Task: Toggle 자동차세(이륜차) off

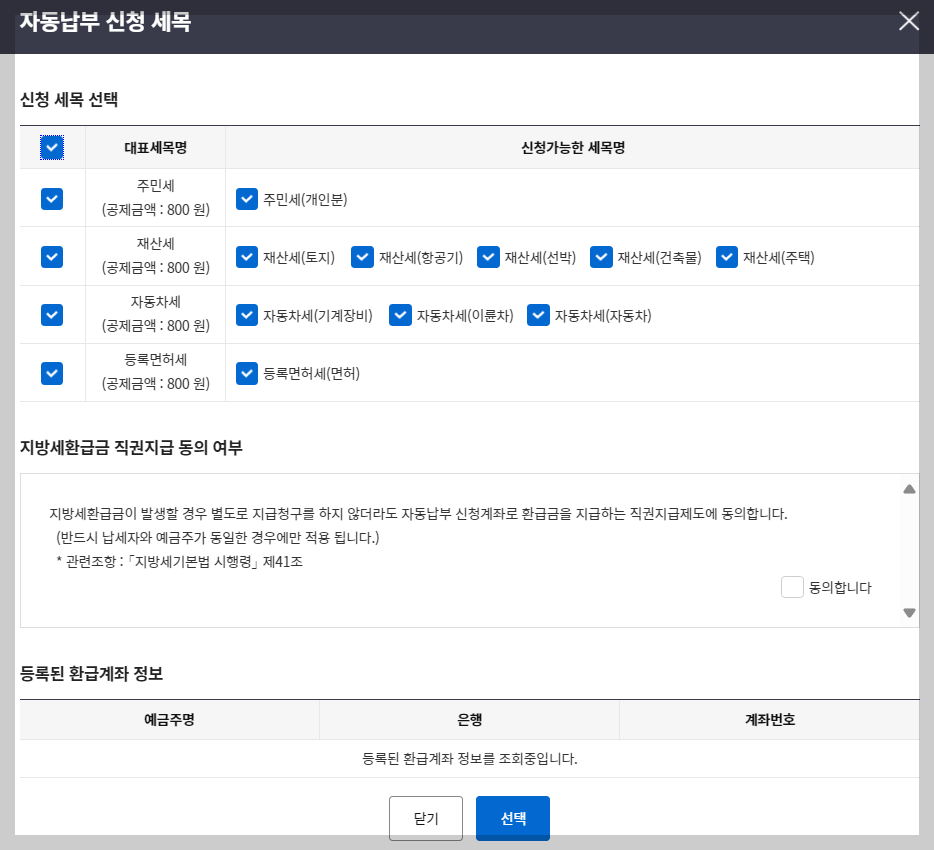Action: pos(400,315)
